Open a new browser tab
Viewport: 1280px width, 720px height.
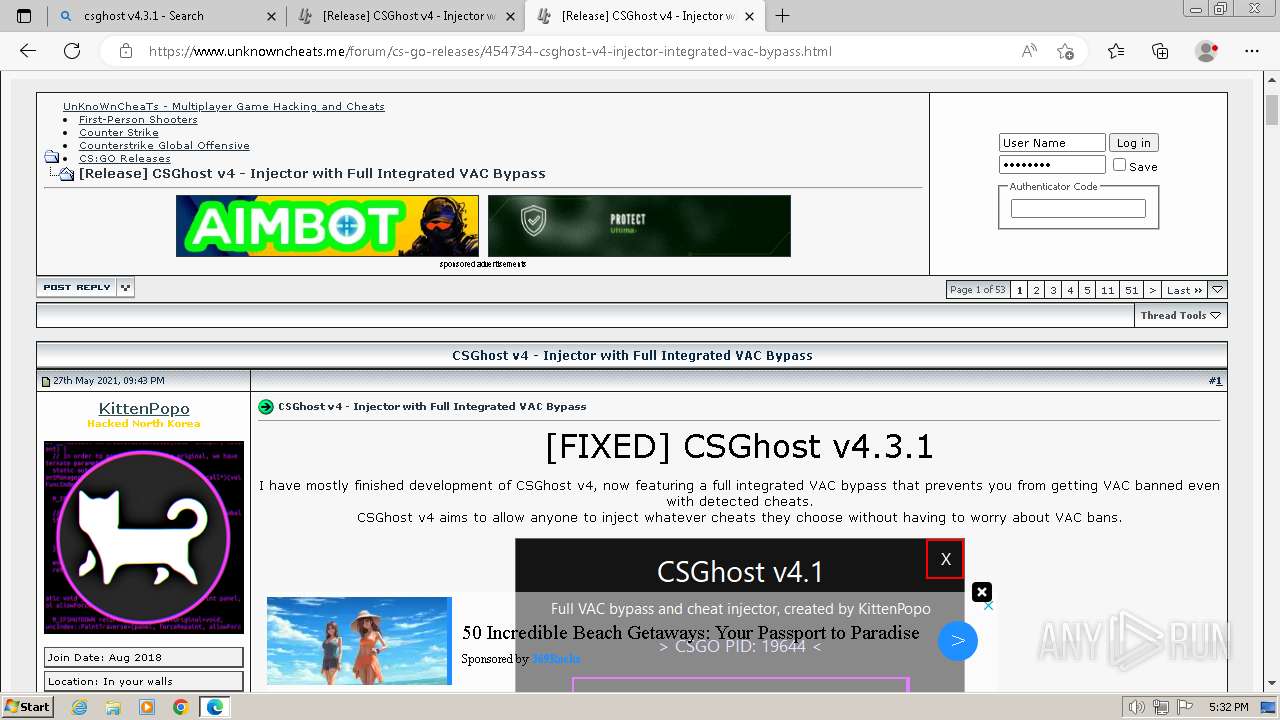pos(782,16)
